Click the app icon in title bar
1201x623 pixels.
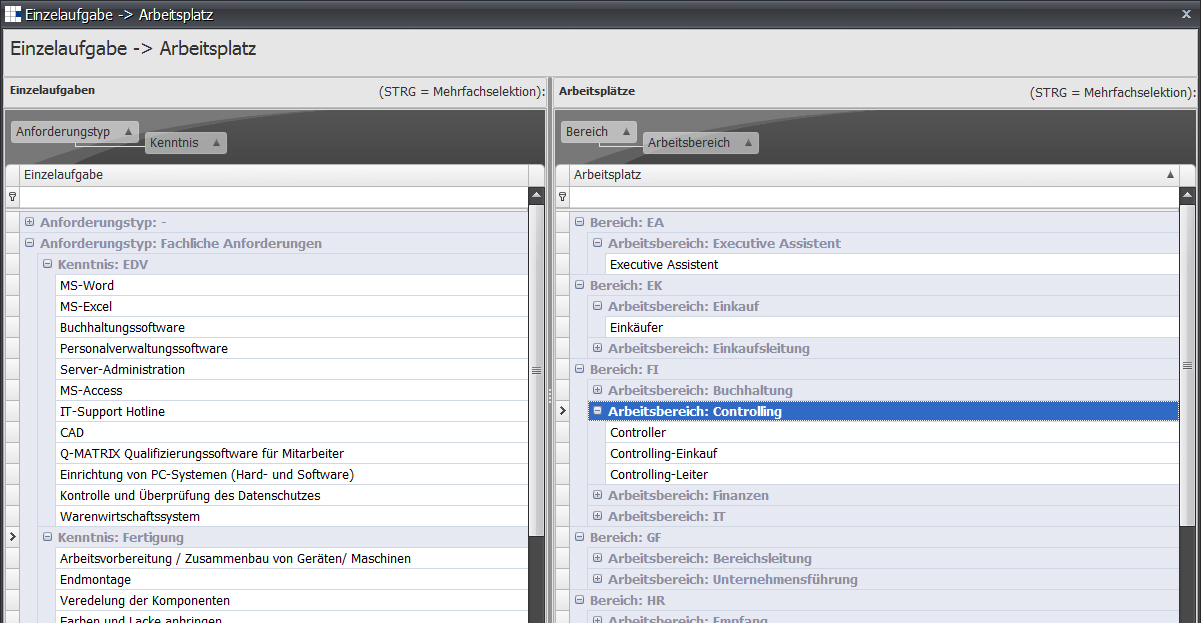click(12, 14)
